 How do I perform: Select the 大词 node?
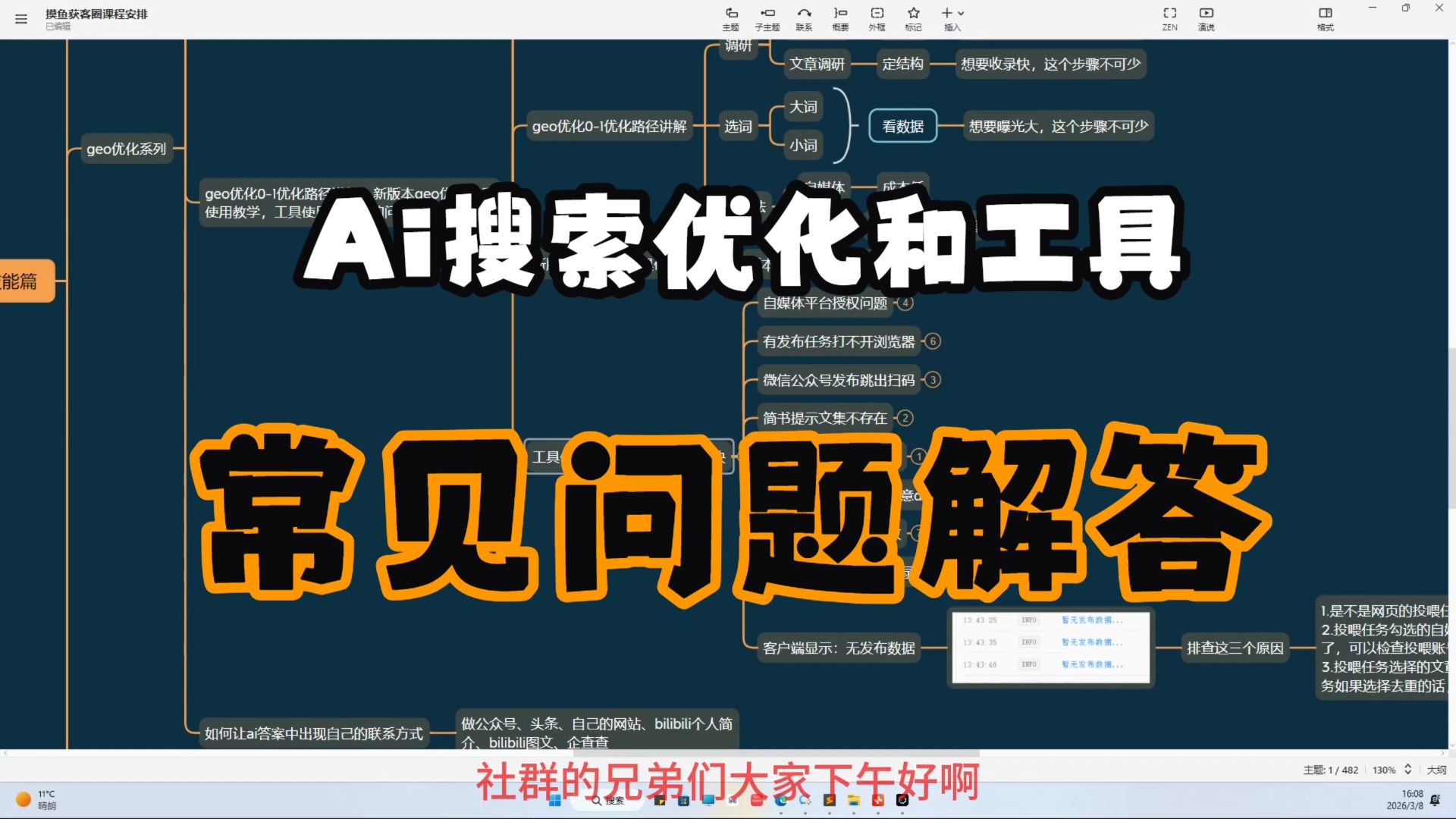pos(803,106)
